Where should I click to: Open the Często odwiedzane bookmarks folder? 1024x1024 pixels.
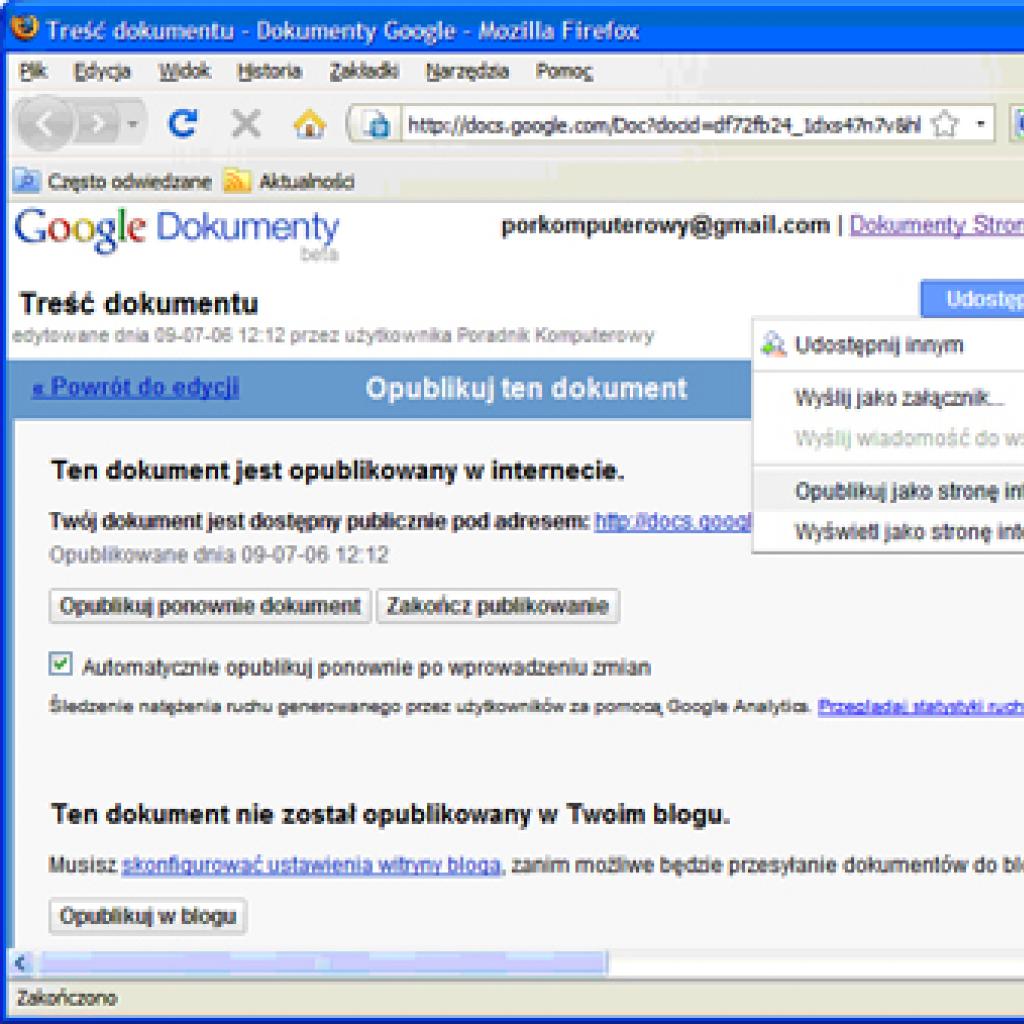113,181
